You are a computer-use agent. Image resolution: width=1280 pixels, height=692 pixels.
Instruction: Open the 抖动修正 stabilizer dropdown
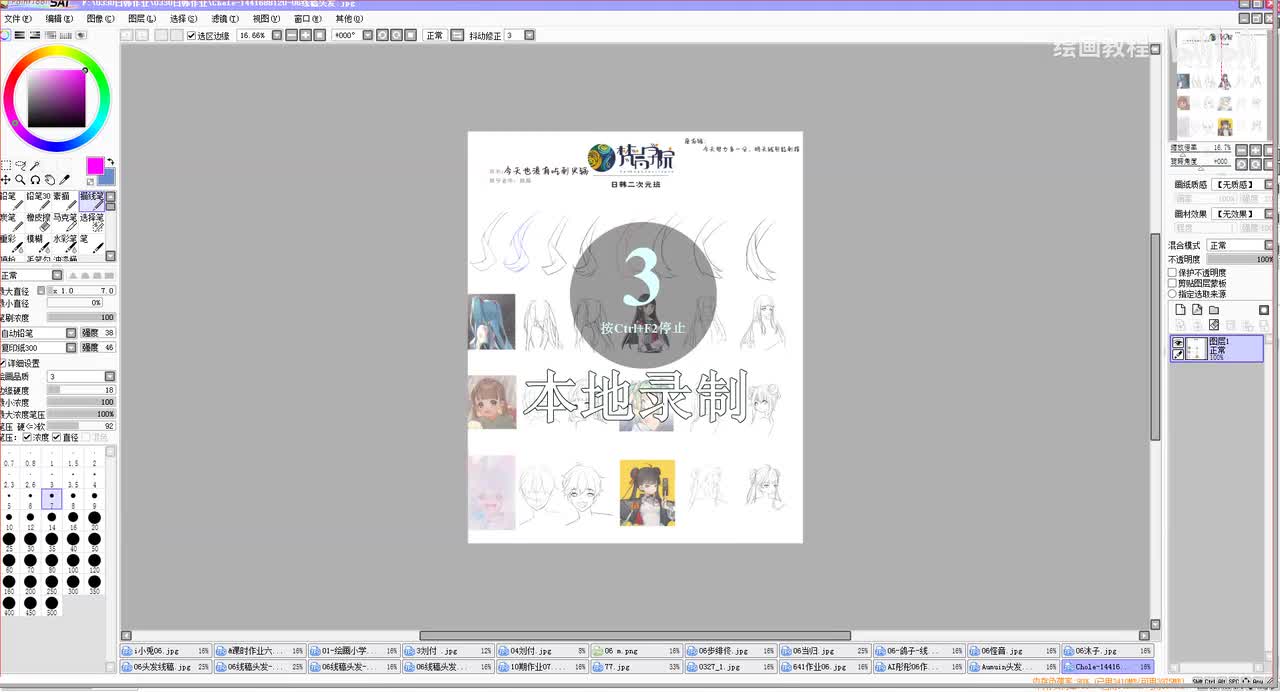click(x=528, y=35)
